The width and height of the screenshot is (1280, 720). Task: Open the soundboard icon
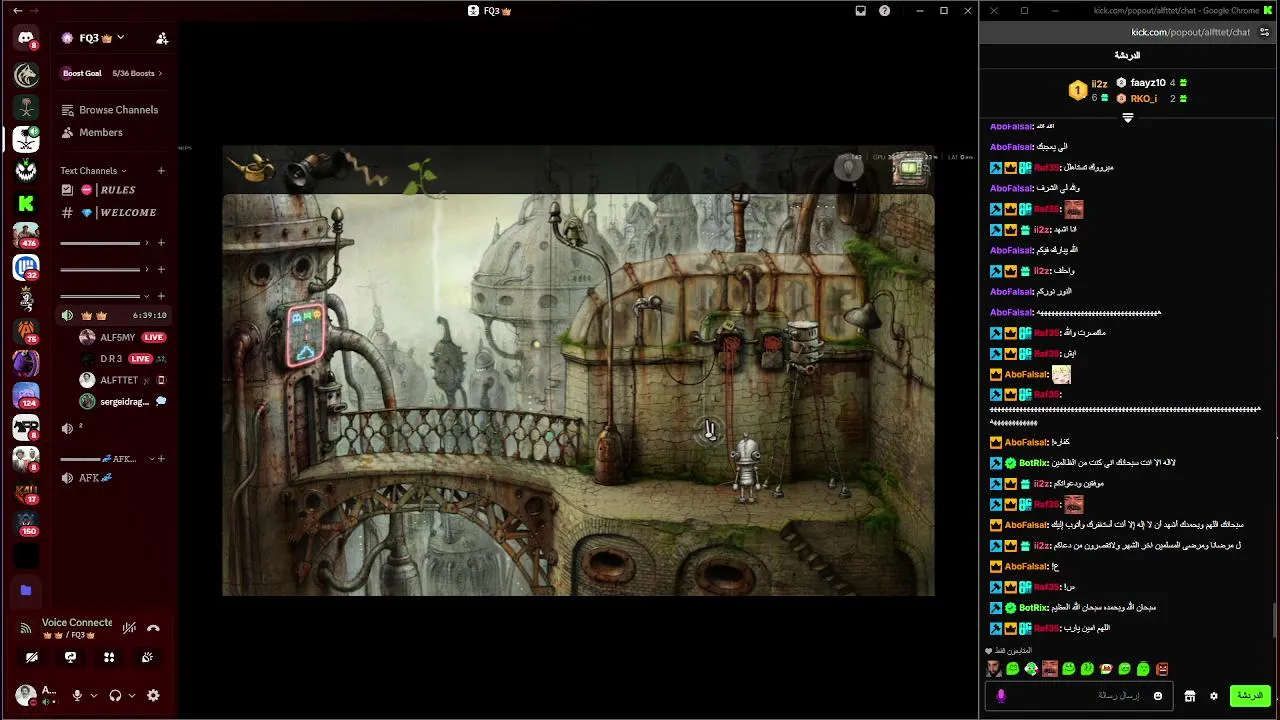(x=147, y=657)
